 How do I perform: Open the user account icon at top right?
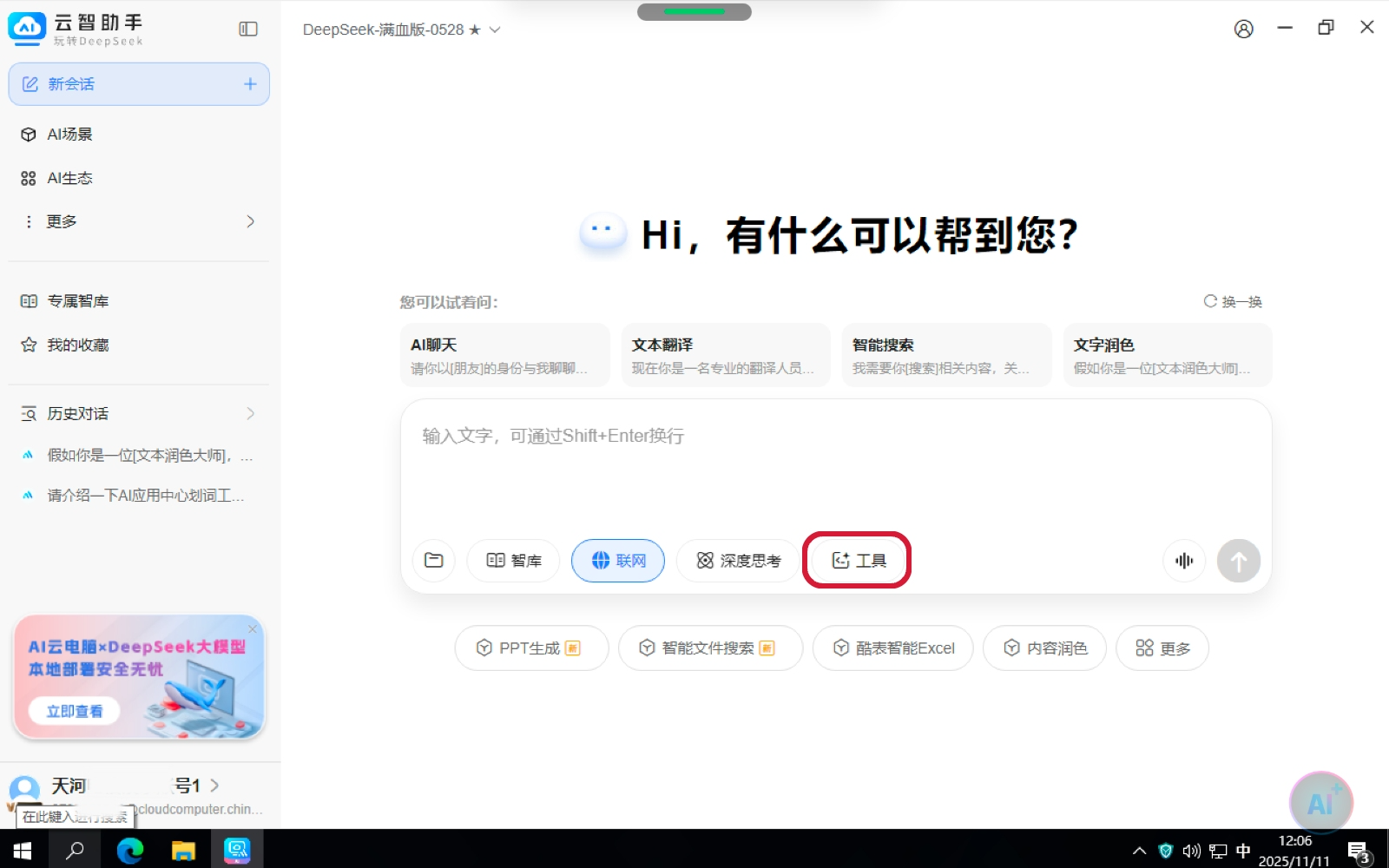(1244, 30)
